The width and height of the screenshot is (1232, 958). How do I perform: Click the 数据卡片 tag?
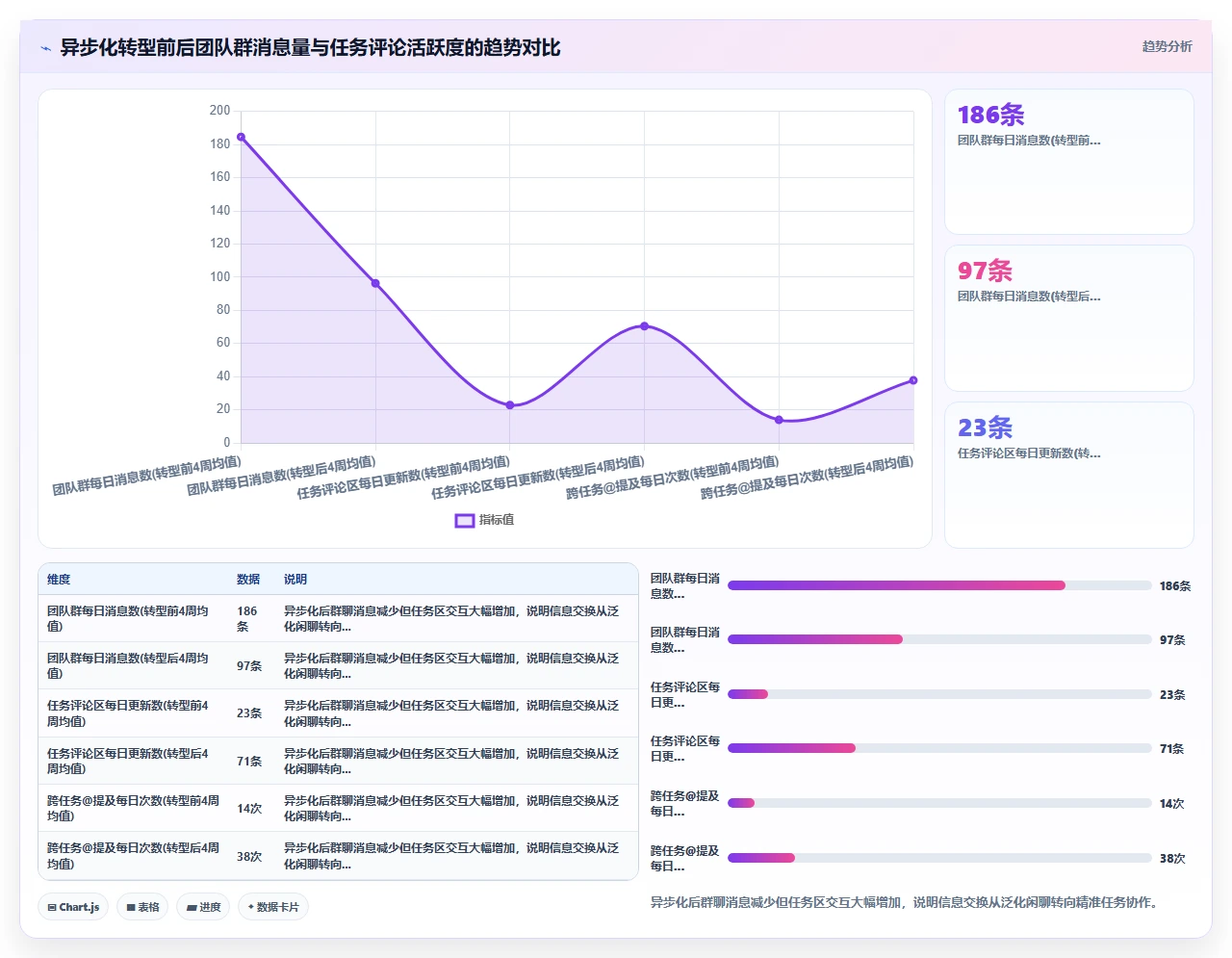click(273, 907)
